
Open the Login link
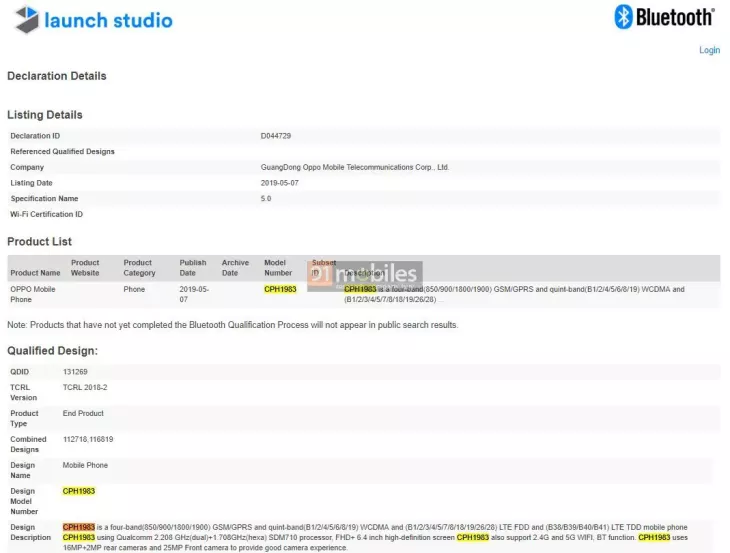(x=709, y=50)
